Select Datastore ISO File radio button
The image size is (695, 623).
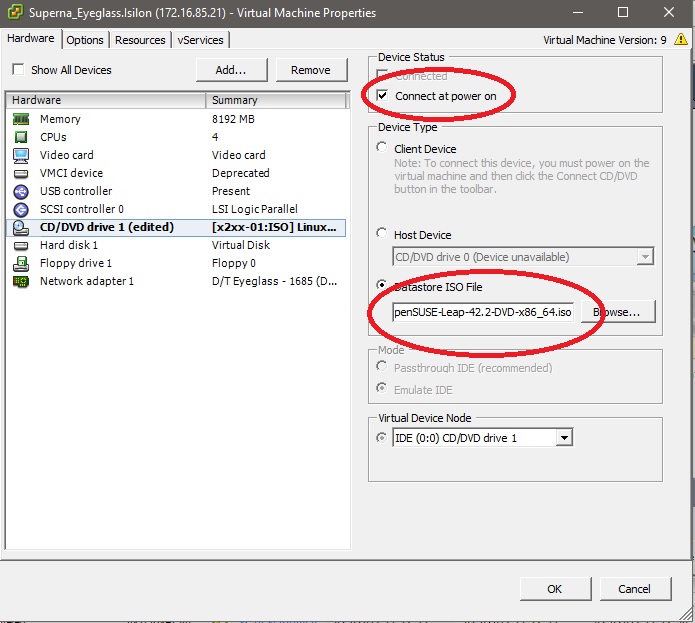tap(381, 284)
